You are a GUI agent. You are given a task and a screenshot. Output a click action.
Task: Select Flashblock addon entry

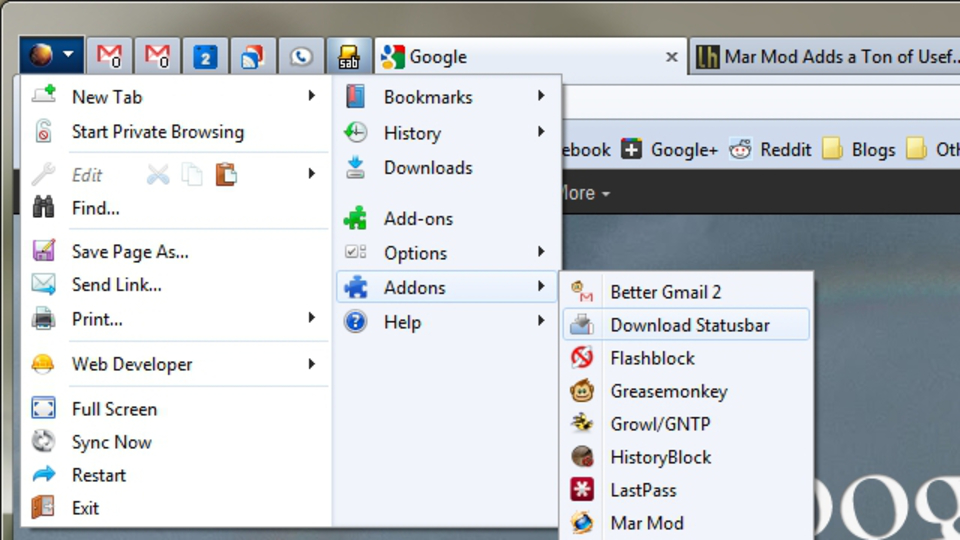coord(686,358)
